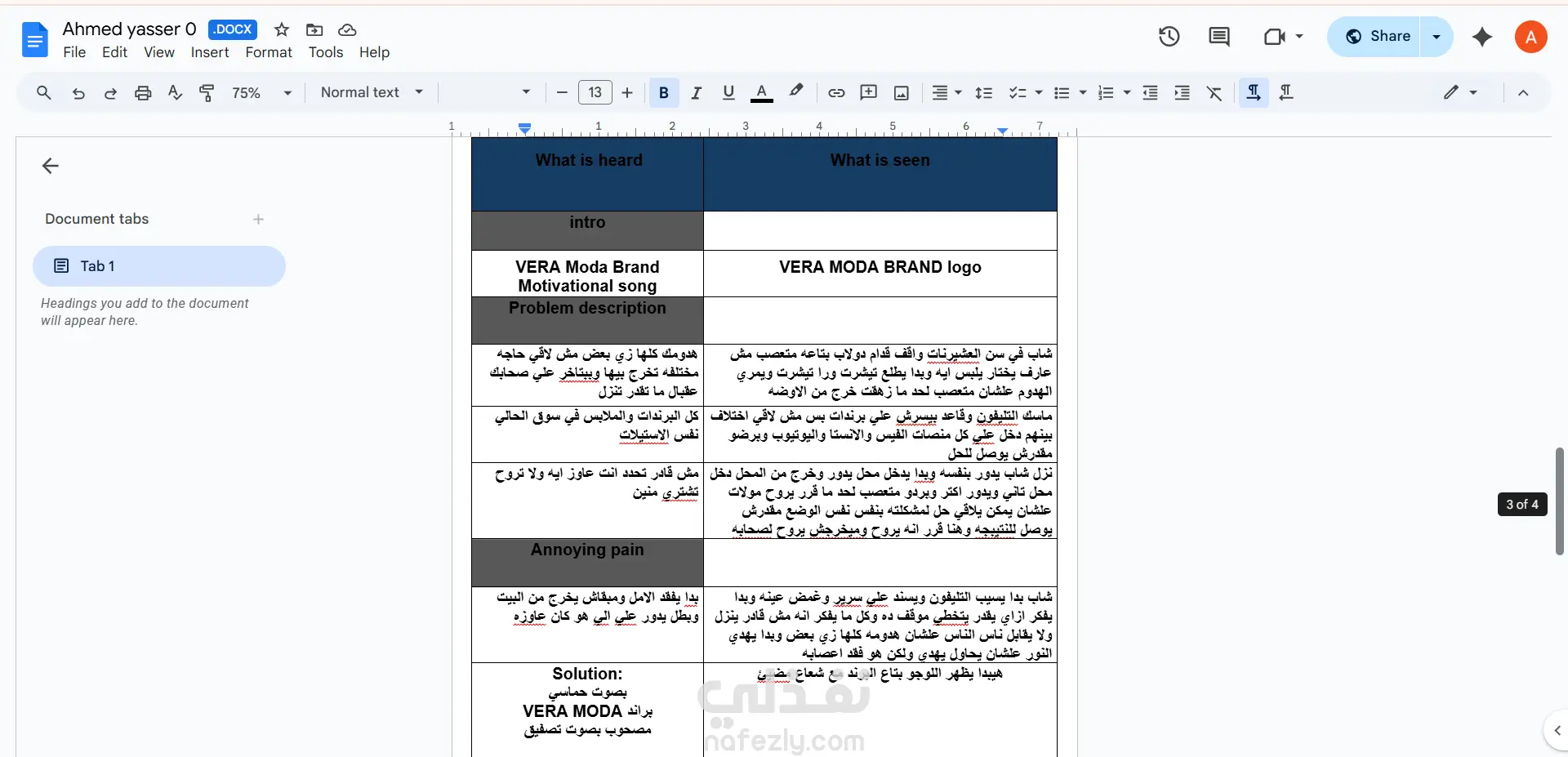The width and height of the screenshot is (1568, 757).
Task: Open the File menu
Action: pyautogui.click(x=74, y=52)
